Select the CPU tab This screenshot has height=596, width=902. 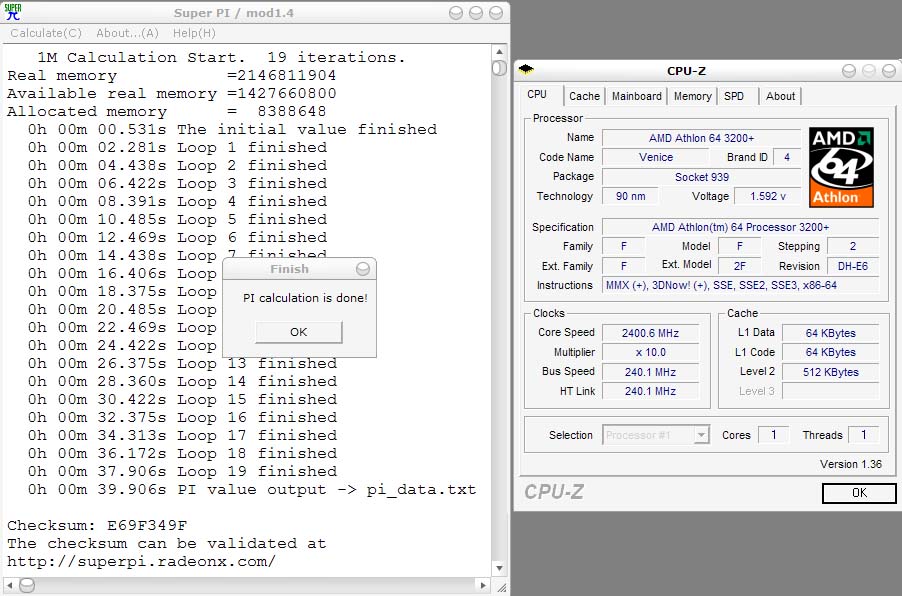(x=537, y=94)
